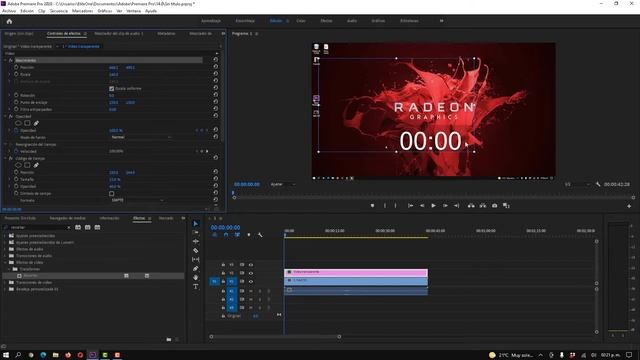
Task: Open the Ajustar zoom level dropdown
Action: 283,184
